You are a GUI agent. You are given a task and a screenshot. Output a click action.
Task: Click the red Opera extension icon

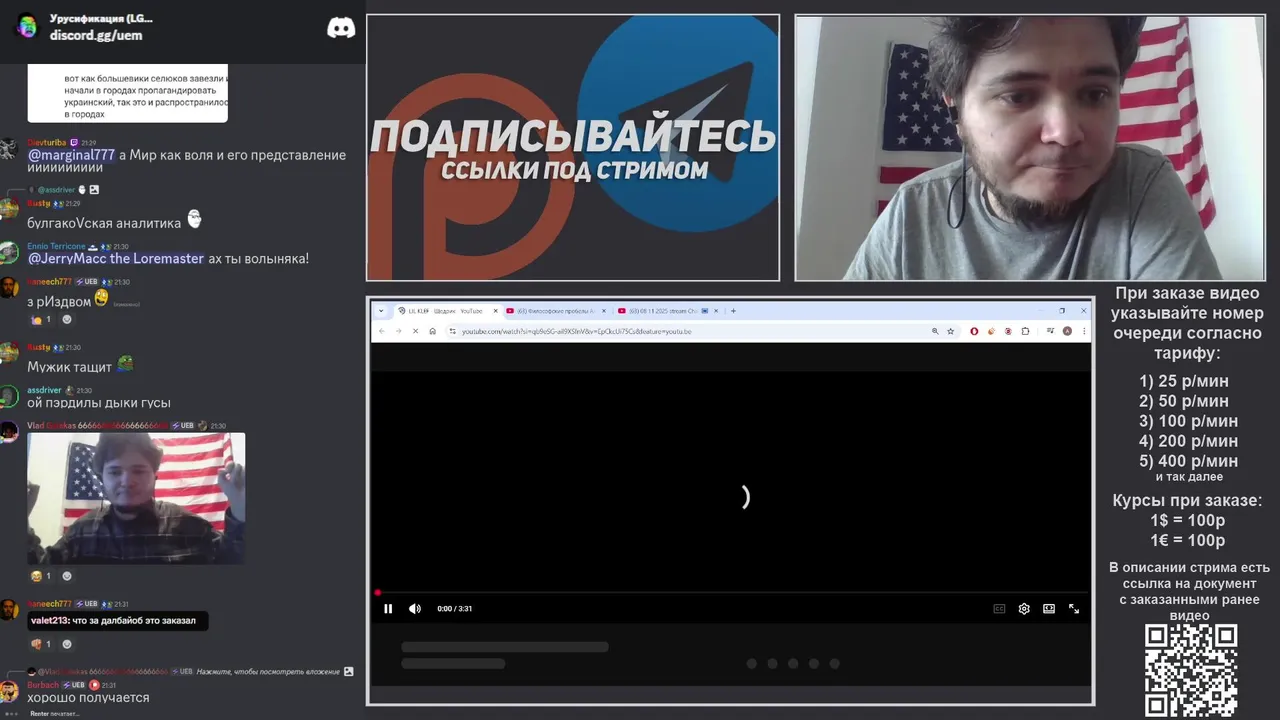974,331
